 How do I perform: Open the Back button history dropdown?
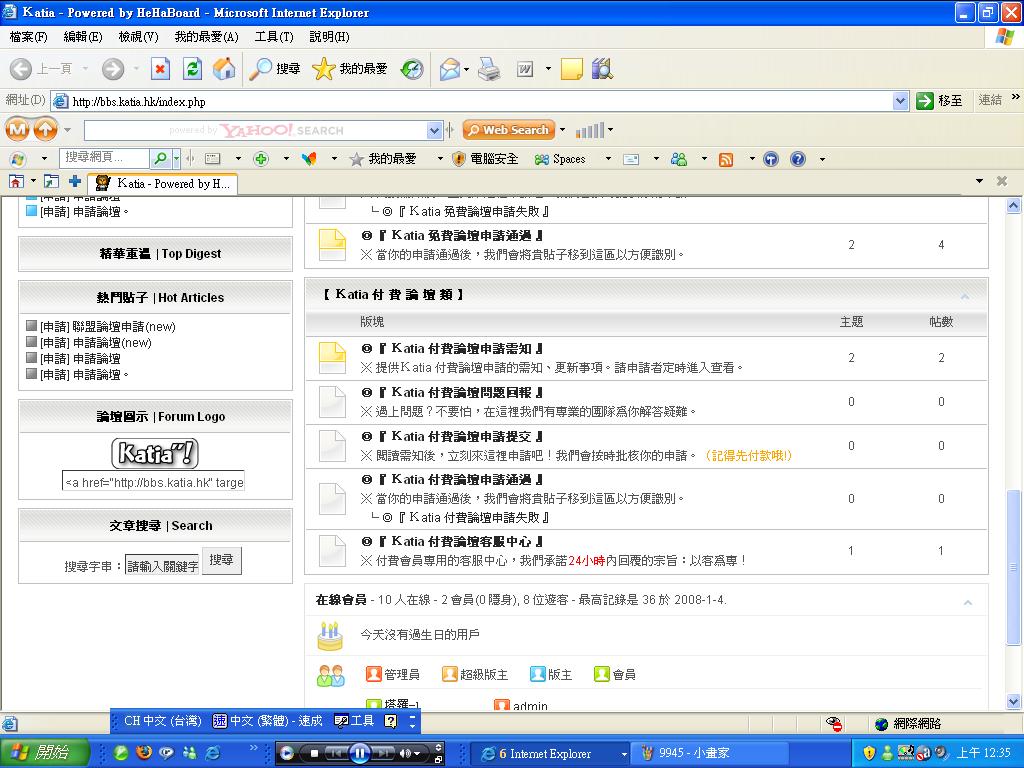(86, 69)
